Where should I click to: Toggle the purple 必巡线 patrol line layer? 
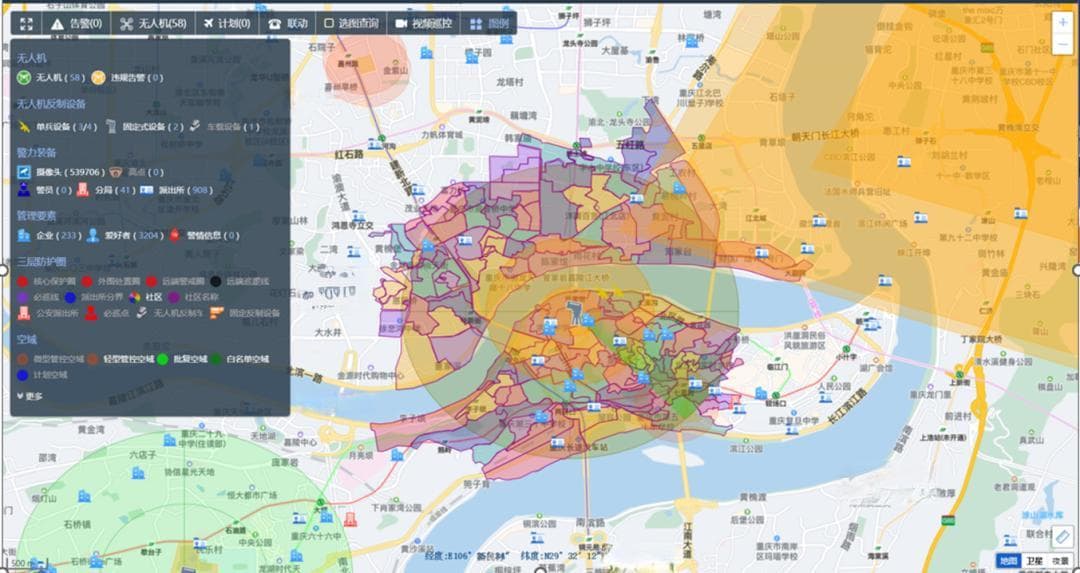click(x=37, y=298)
